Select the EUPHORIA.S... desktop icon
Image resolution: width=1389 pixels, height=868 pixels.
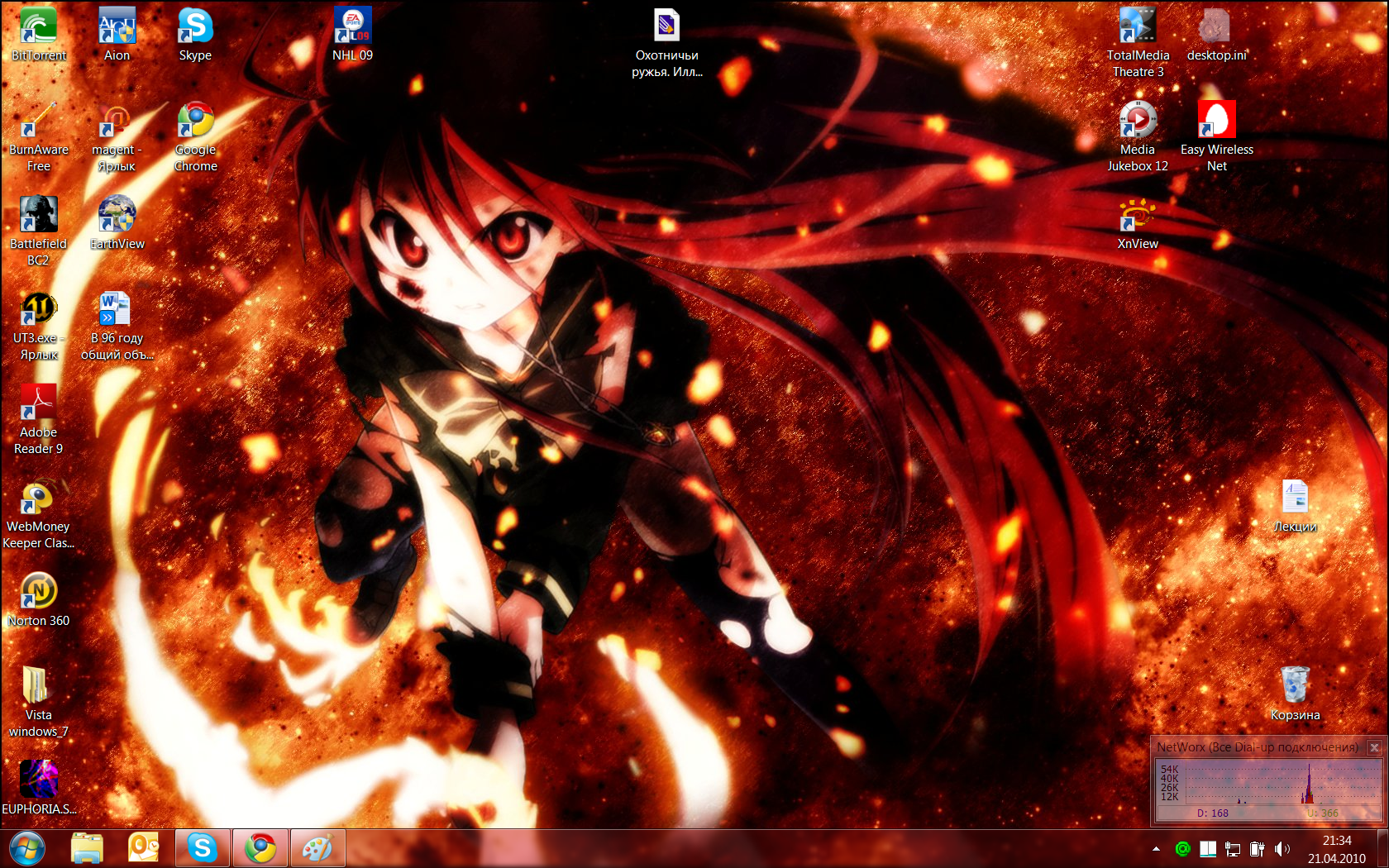(x=39, y=789)
